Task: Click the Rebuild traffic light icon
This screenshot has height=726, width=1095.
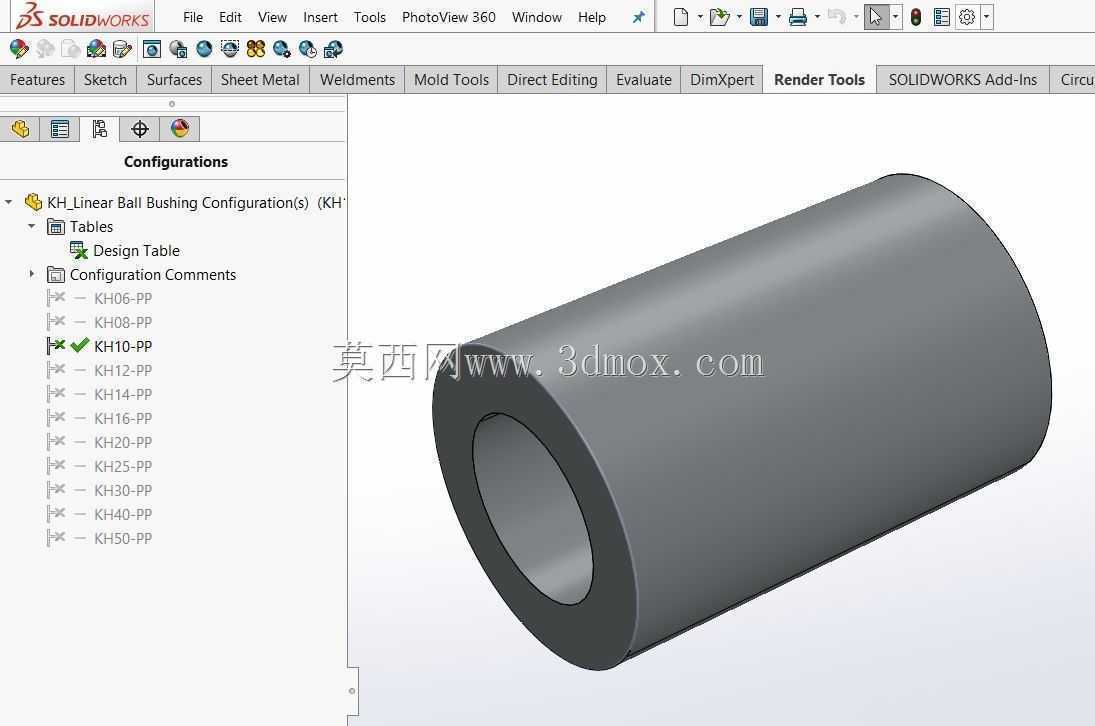Action: [916, 17]
